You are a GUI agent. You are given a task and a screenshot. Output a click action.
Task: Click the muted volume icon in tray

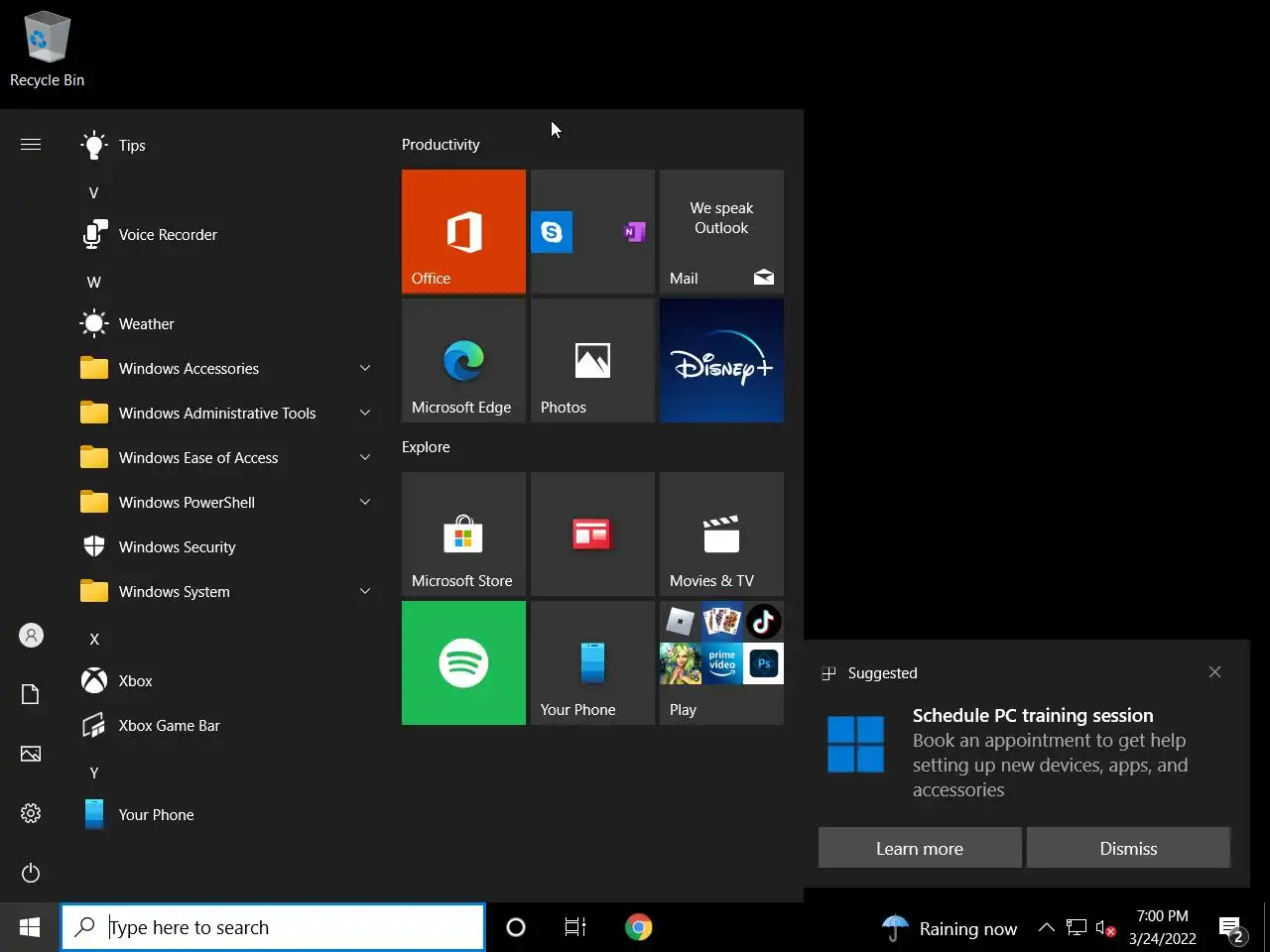(1105, 928)
